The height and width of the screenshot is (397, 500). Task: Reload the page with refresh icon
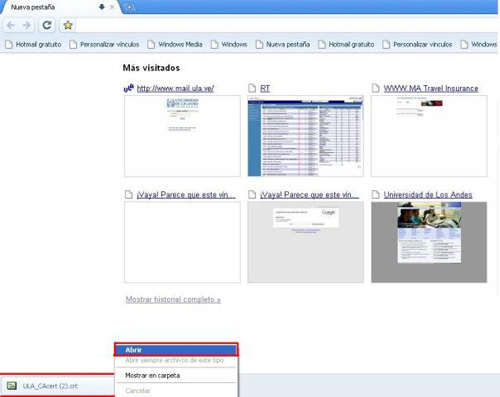47,25
